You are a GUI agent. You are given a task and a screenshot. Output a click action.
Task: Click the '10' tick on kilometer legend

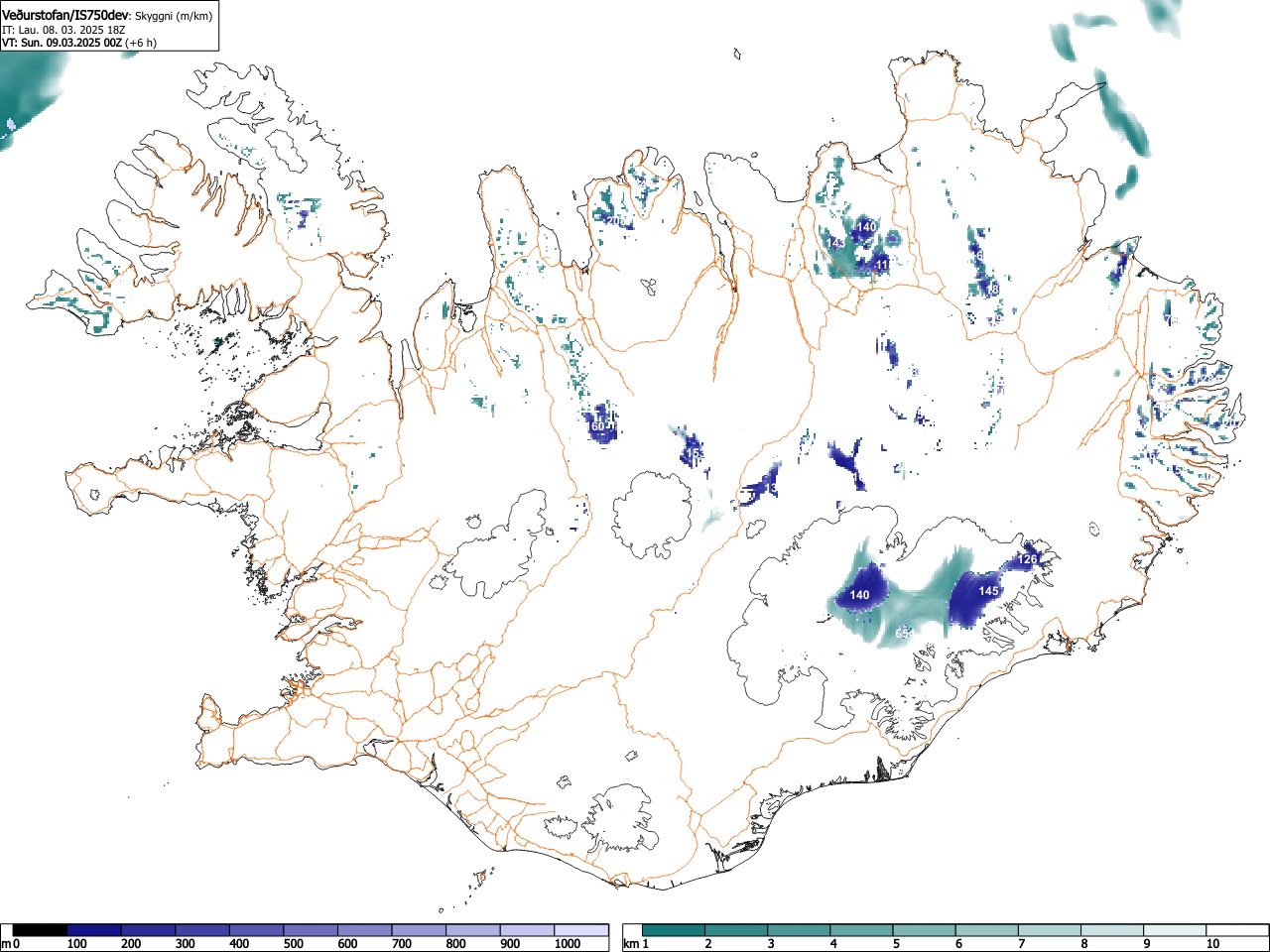1211,944
